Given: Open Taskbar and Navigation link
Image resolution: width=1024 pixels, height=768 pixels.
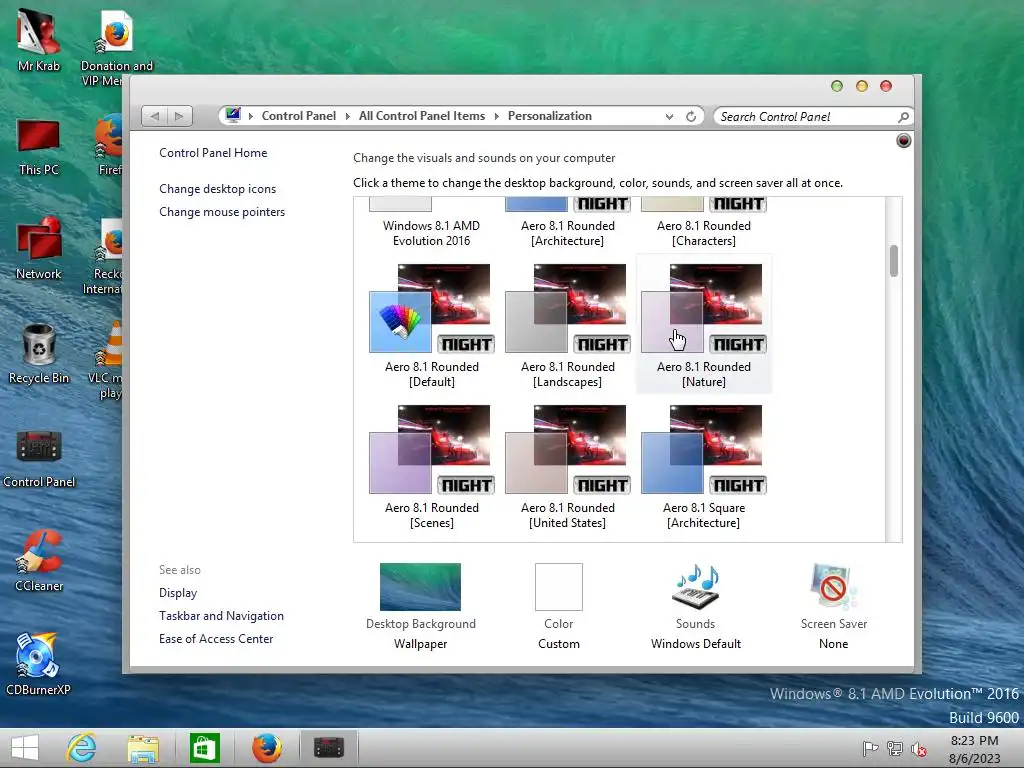Looking at the screenshot, I should click(221, 616).
